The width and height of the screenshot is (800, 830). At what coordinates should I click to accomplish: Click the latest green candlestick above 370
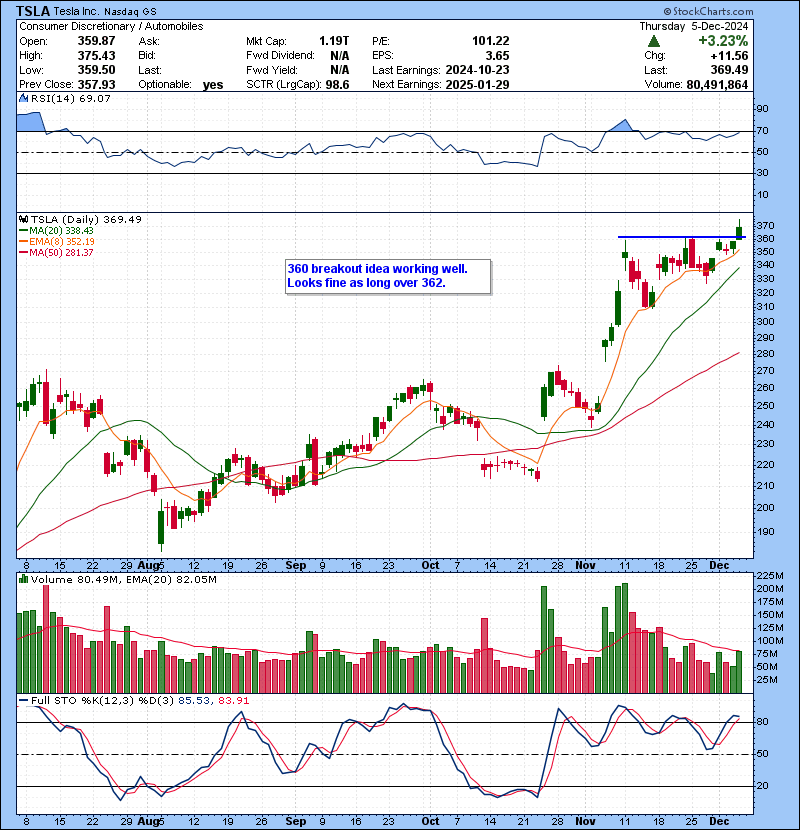(x=739, y=231)
